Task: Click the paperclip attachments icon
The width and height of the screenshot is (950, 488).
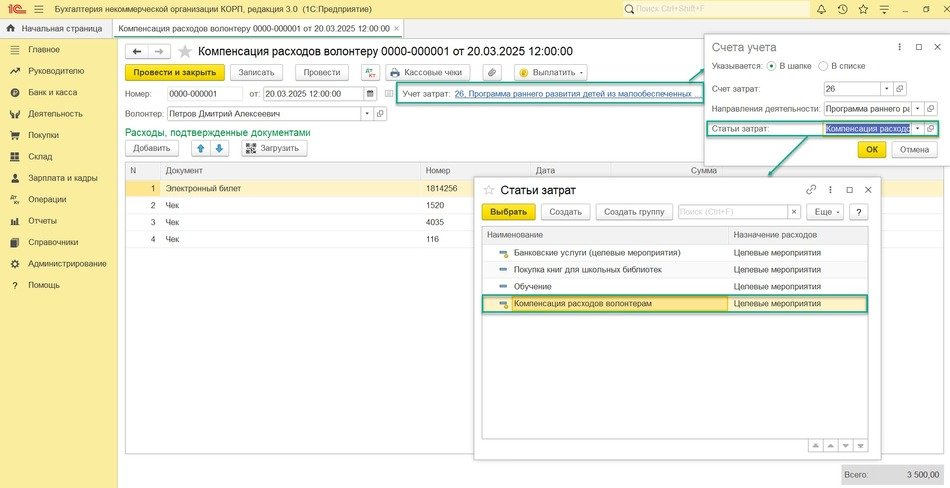Action: 491,73
